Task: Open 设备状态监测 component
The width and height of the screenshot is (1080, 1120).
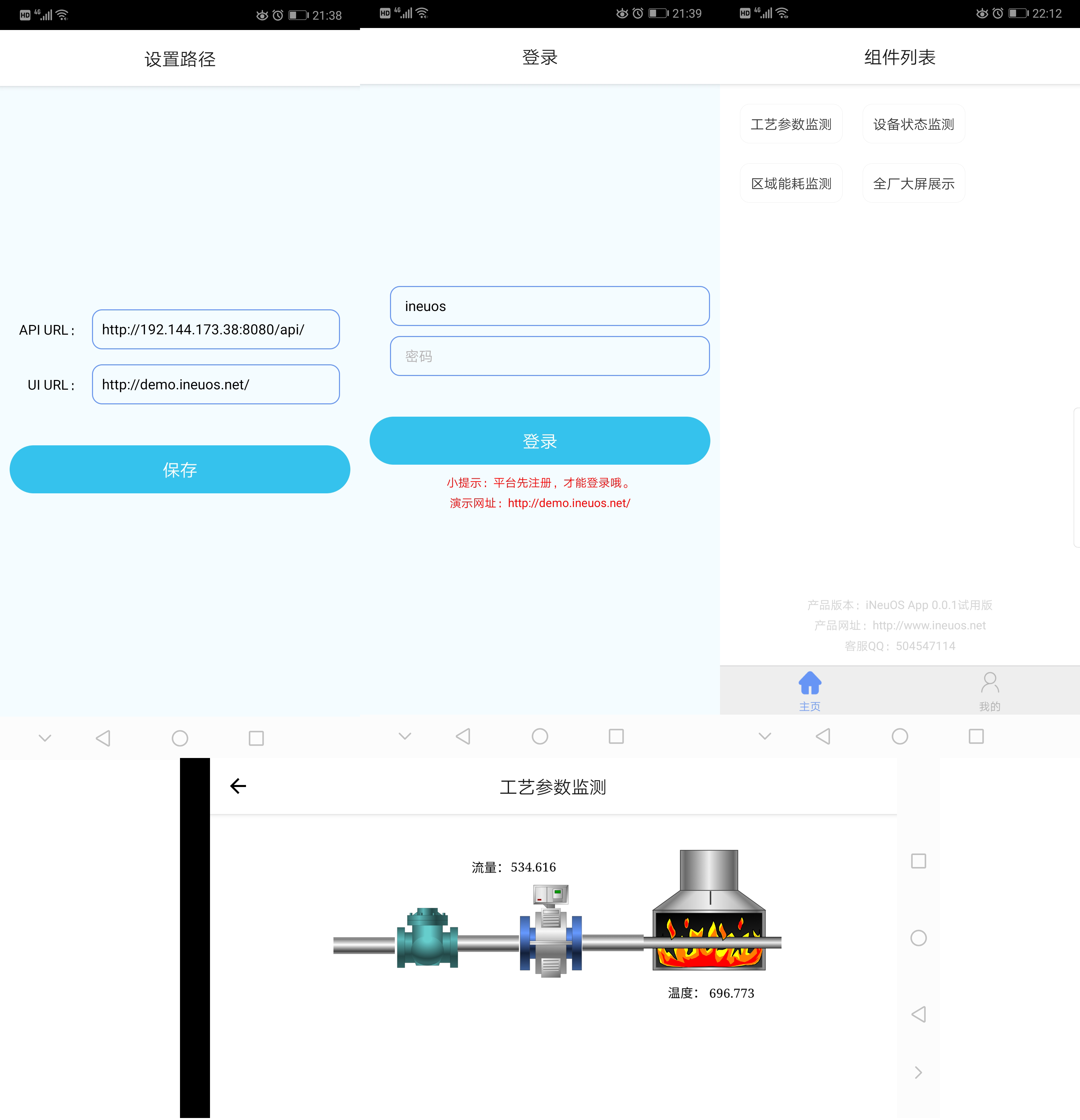Action: click(913, 124)
